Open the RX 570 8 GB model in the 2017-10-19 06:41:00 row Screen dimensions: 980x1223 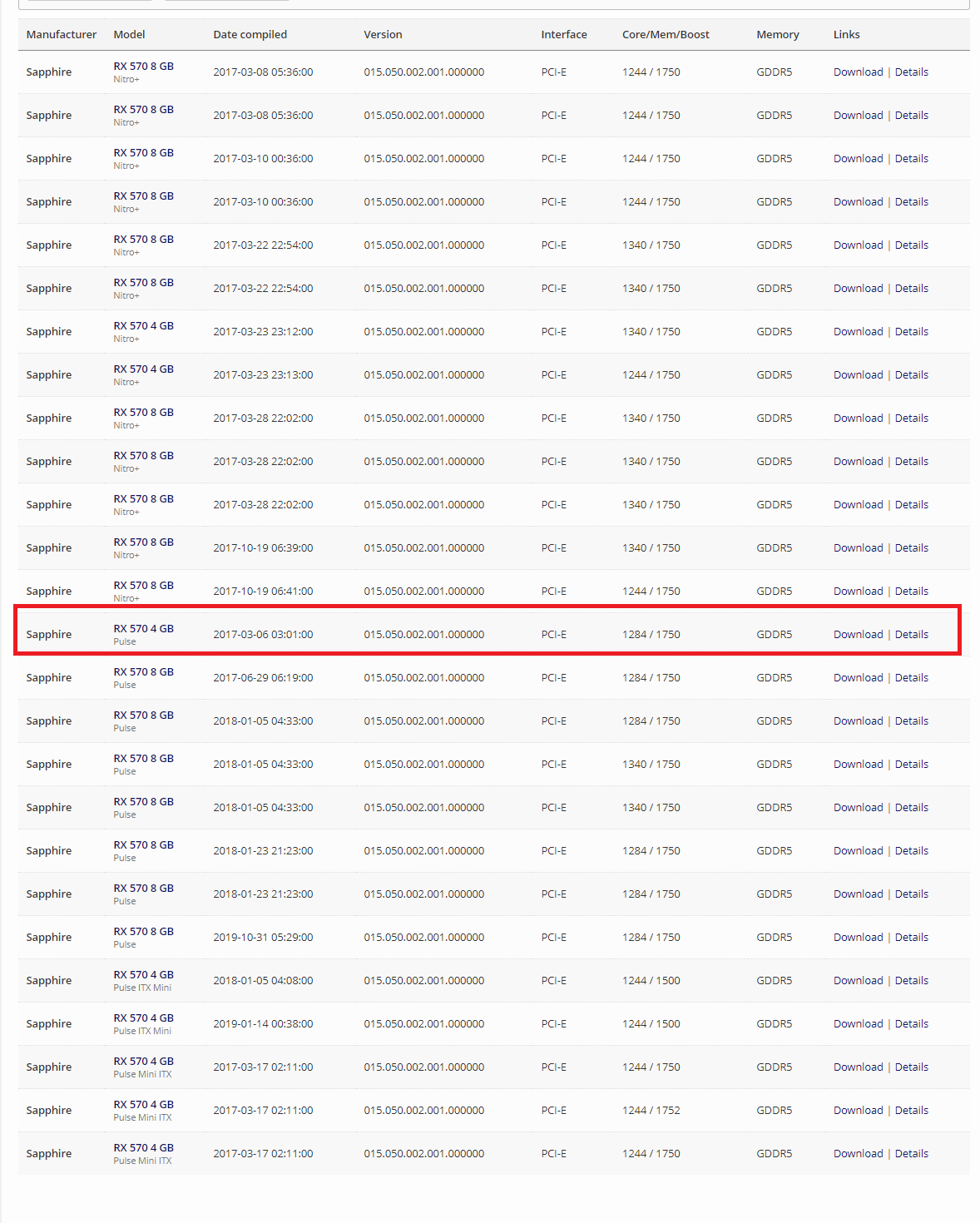(143, 585)
